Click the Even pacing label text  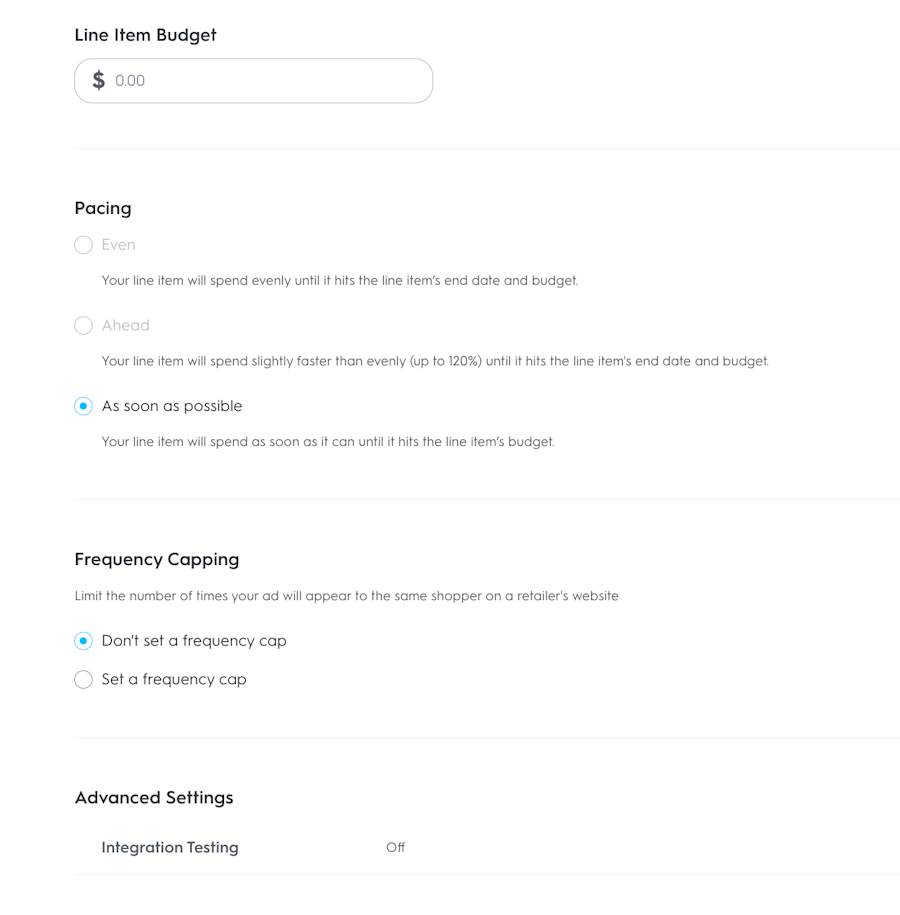pos(118,245)
